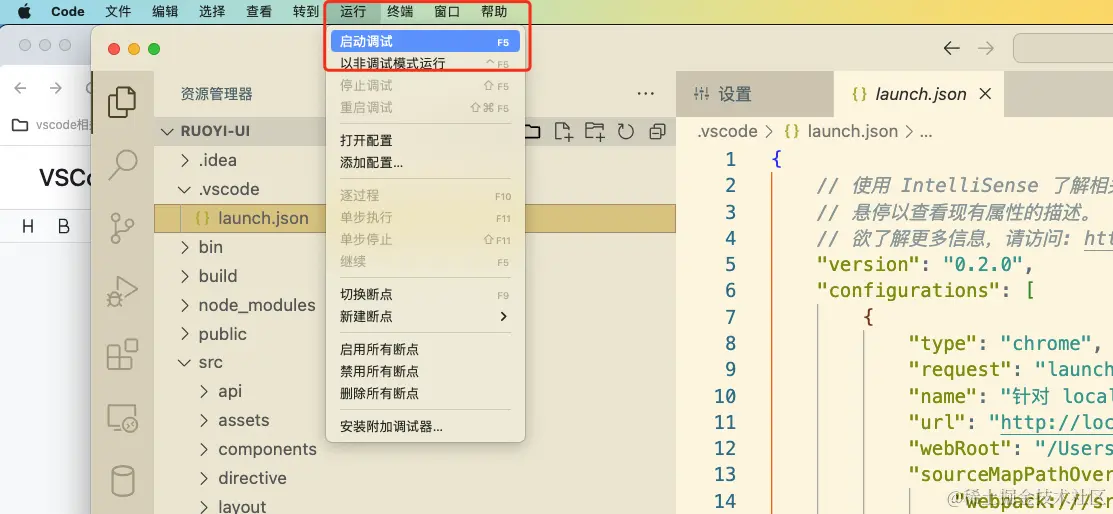Open the Explorer view in activity bar
The image size is (1113, 514).
[x=122, y=103]
